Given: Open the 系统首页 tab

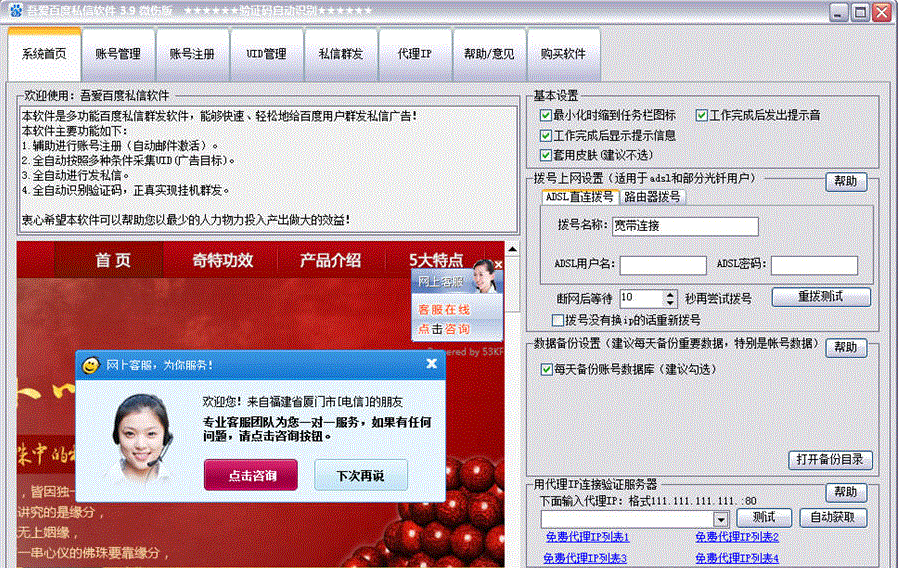Looking at the screenshot, I should 44,54.
